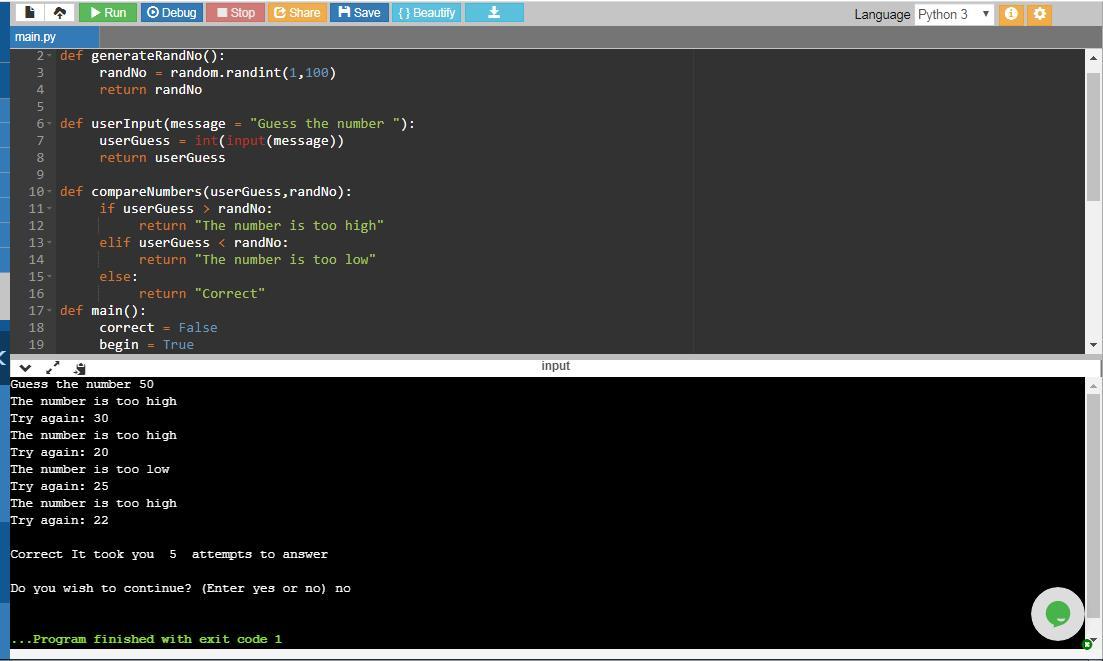Screen dimensions: 1103x661
Task: Open the Language Python 3 dropdown
Action: tap(955, 14)
